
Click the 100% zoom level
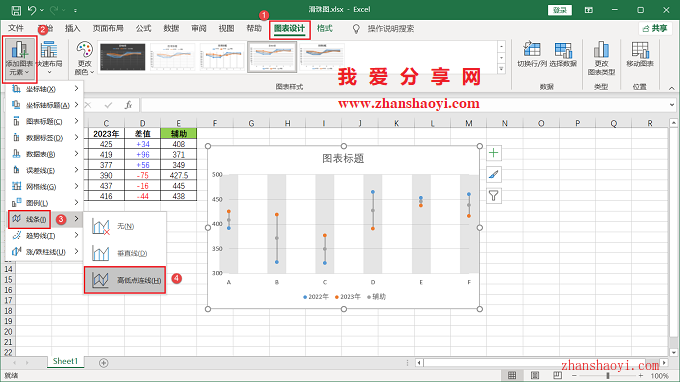click(x=659, y=376)
